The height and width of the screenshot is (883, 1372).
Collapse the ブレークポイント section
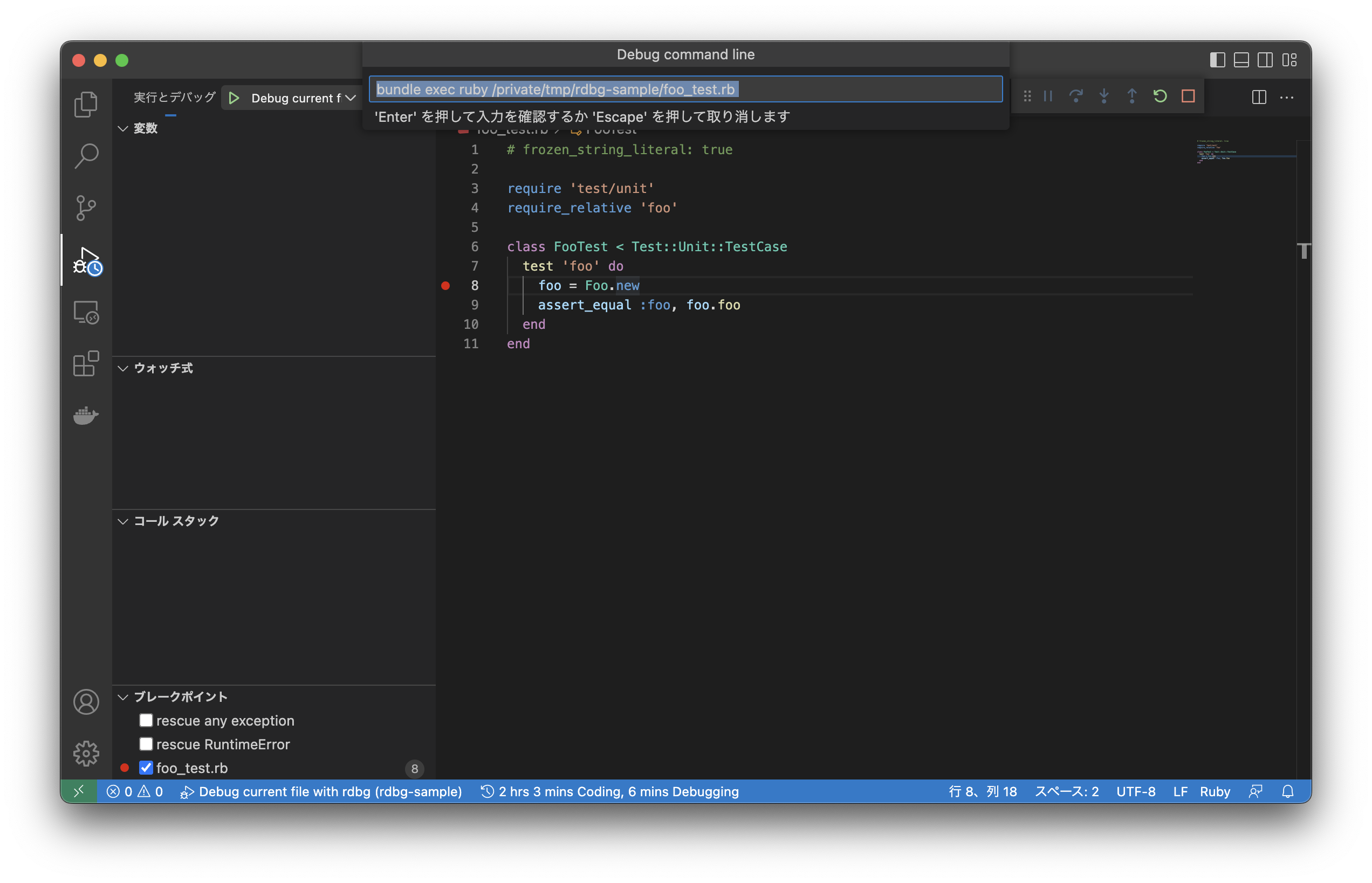point(123,696)
